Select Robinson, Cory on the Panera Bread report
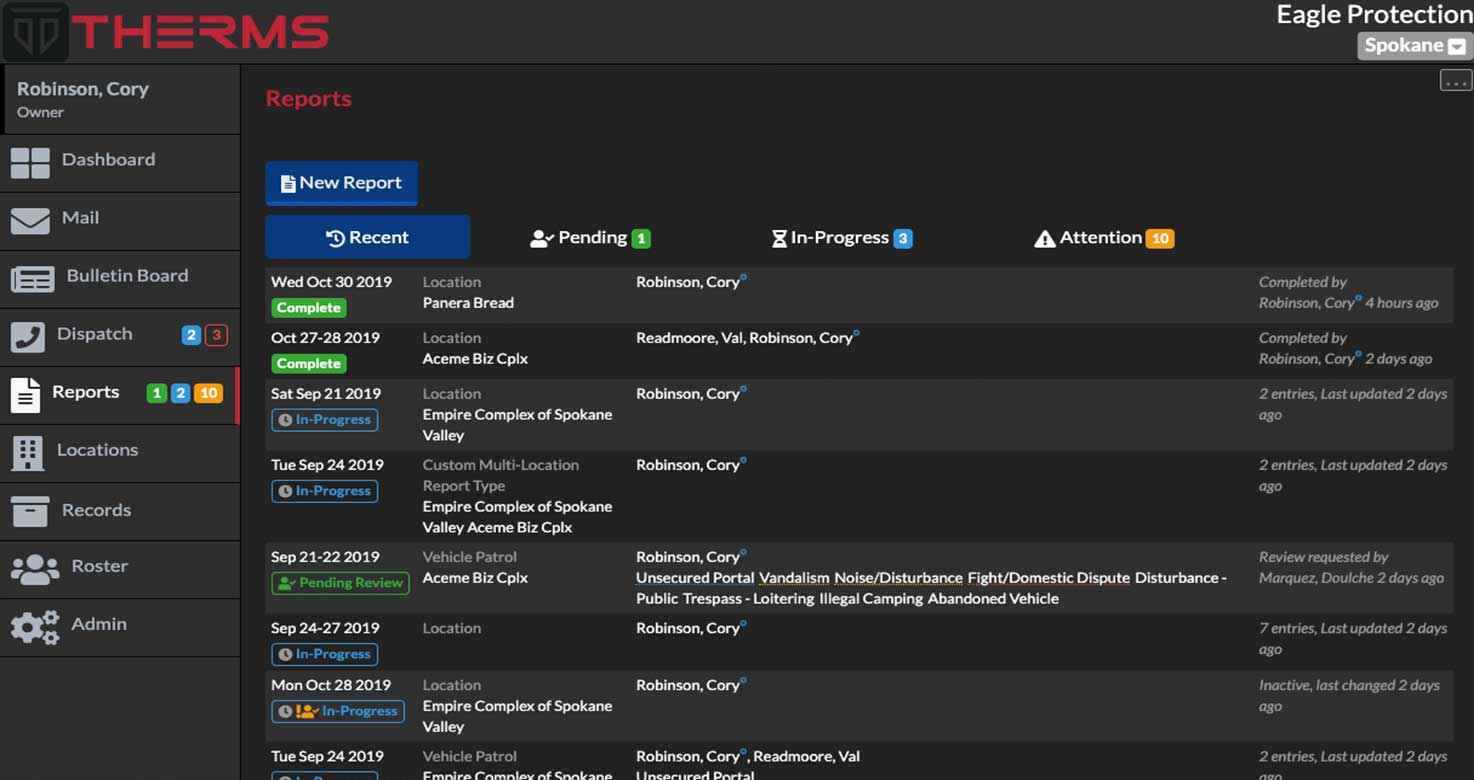The height and width of the screenshot is (780, 1474). [x=686, y=281]
